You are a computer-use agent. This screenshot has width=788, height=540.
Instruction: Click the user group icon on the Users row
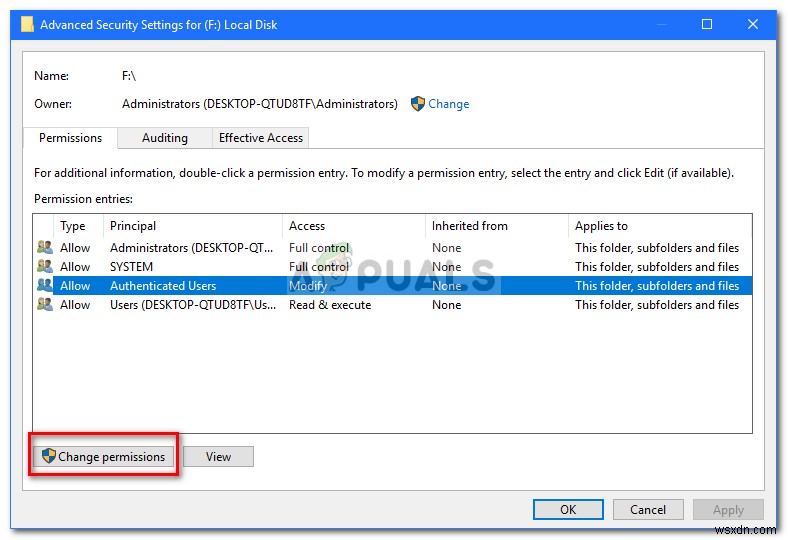45,304
